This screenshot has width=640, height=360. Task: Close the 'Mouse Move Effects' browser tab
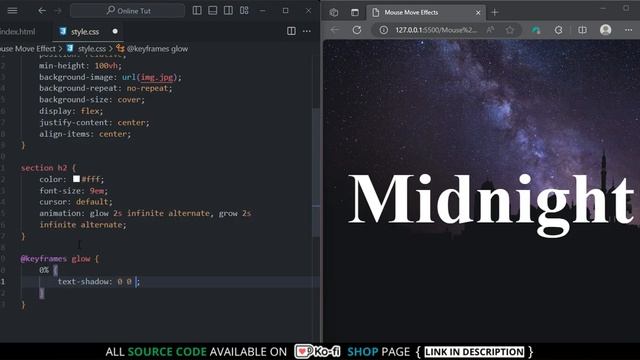pyautogui.click(x=478, y=13)
